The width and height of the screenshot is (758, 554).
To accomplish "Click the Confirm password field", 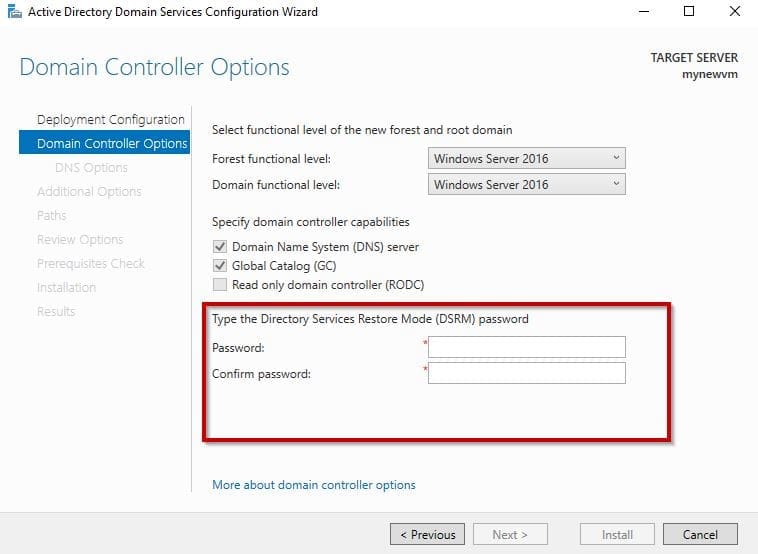I will tap(527, 373).
